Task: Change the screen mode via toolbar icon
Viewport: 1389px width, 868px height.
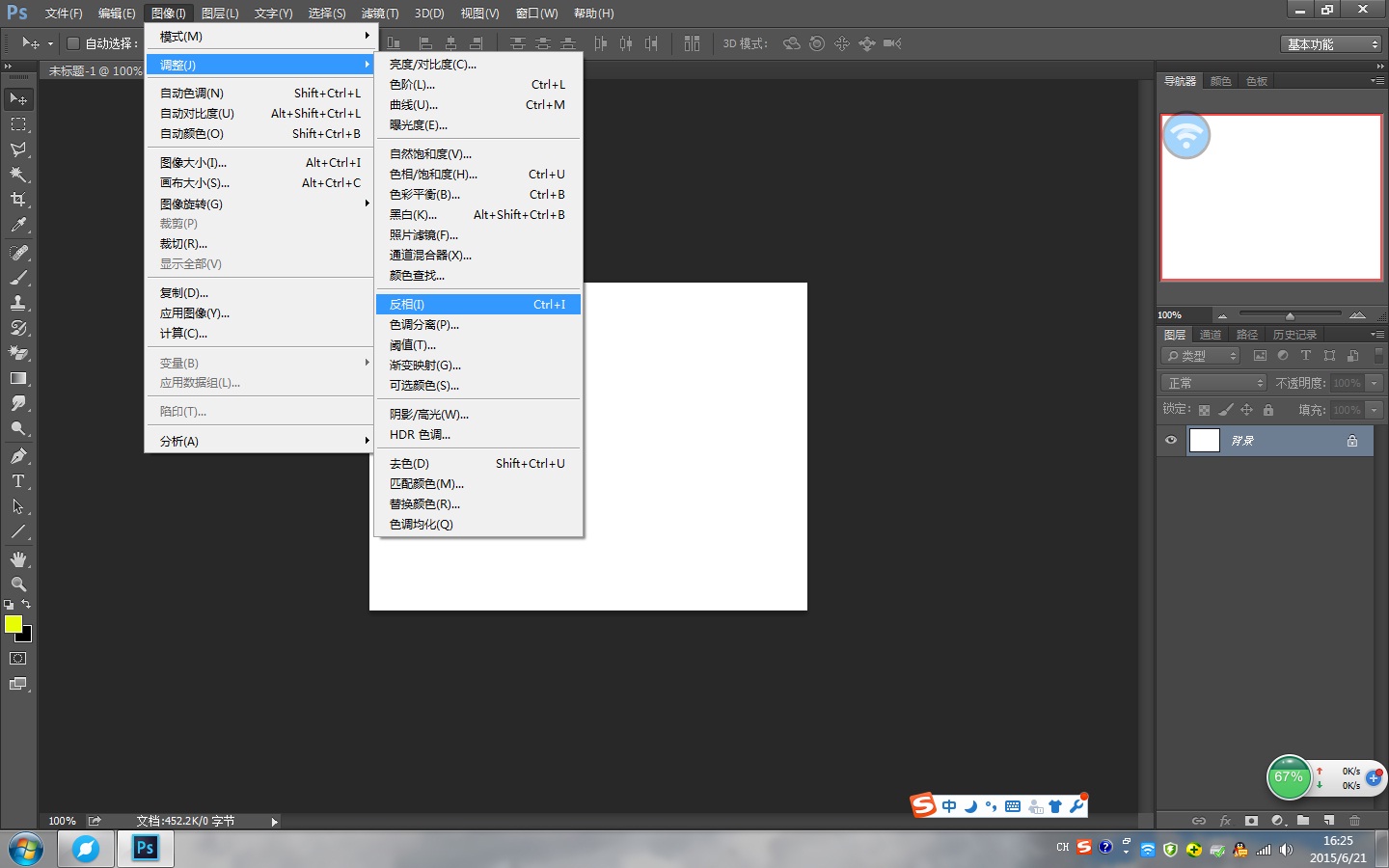Action: pyautogui.click(x=18, y=684)
